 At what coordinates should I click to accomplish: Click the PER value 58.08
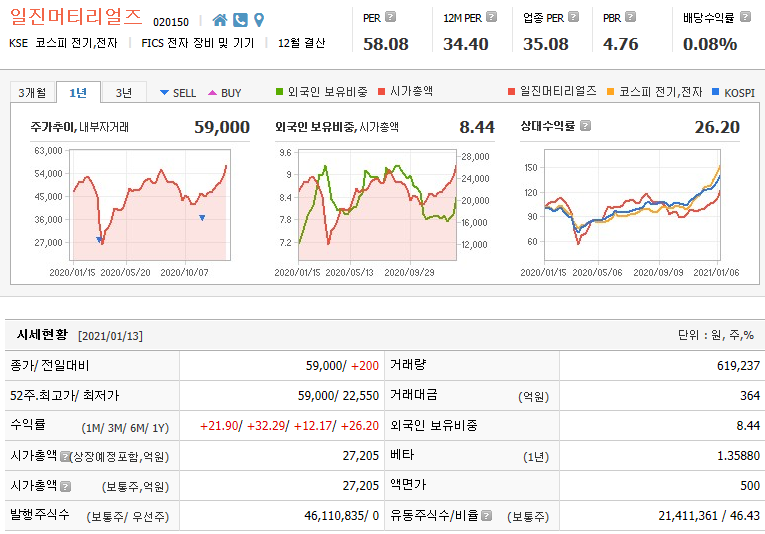(385, 44)
